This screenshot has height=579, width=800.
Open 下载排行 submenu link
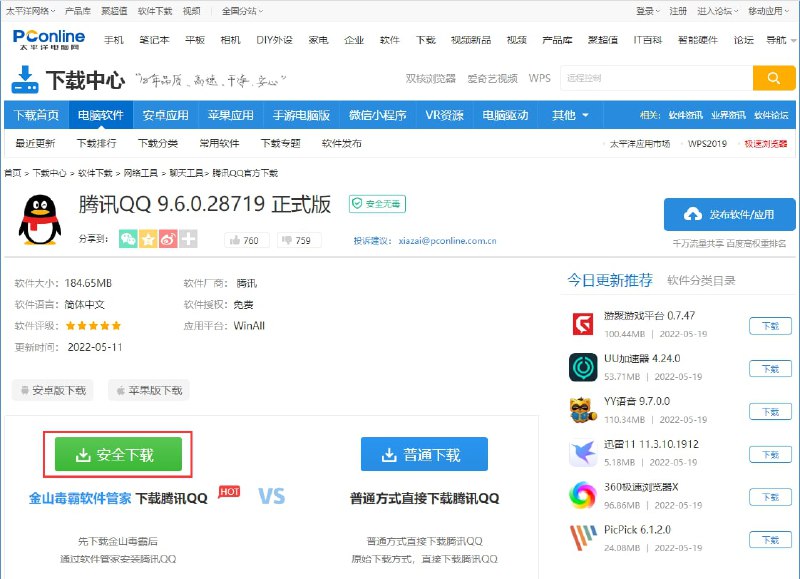coord(96,143)
